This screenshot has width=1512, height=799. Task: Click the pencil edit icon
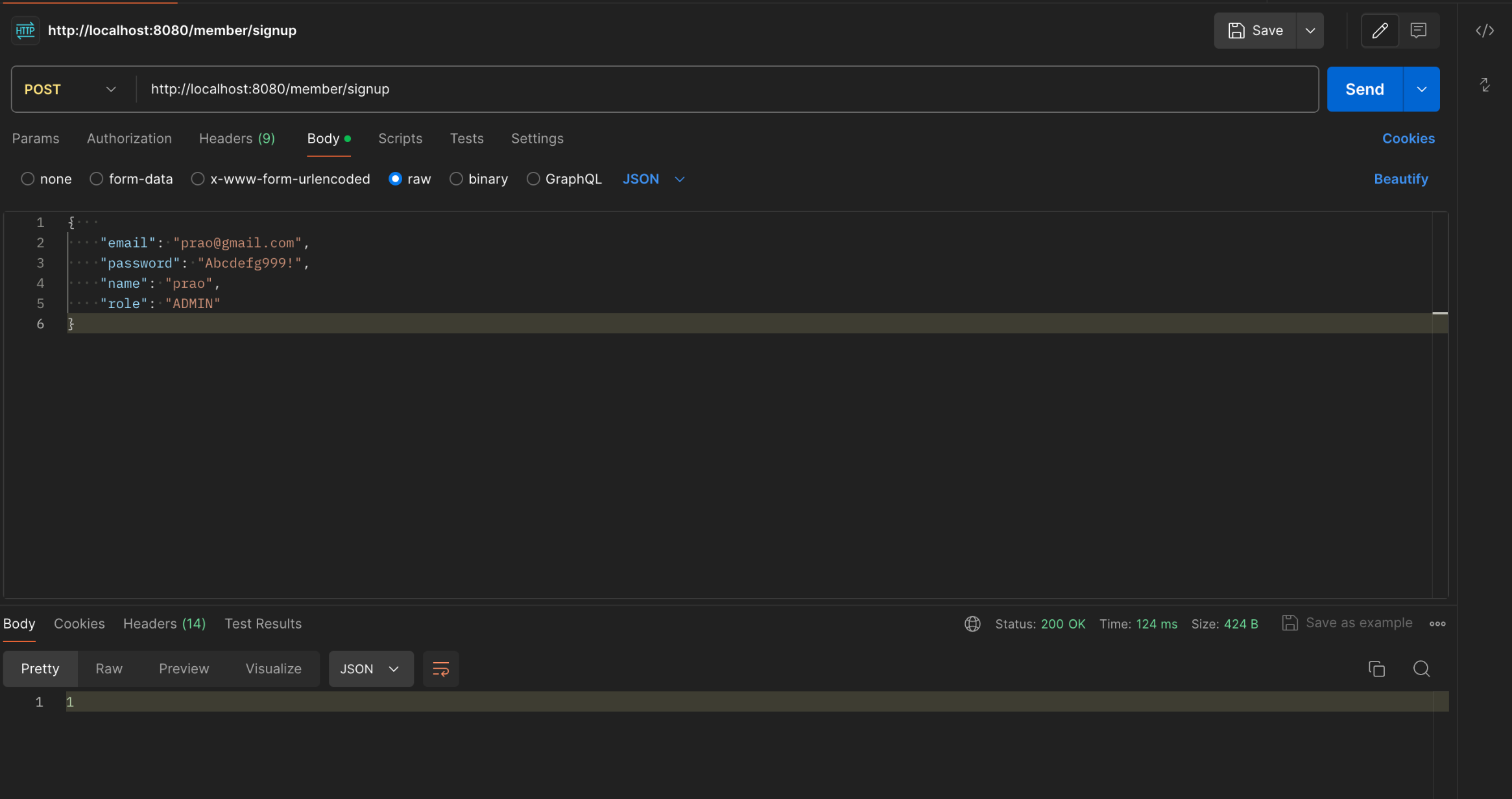coord(1380,30)
